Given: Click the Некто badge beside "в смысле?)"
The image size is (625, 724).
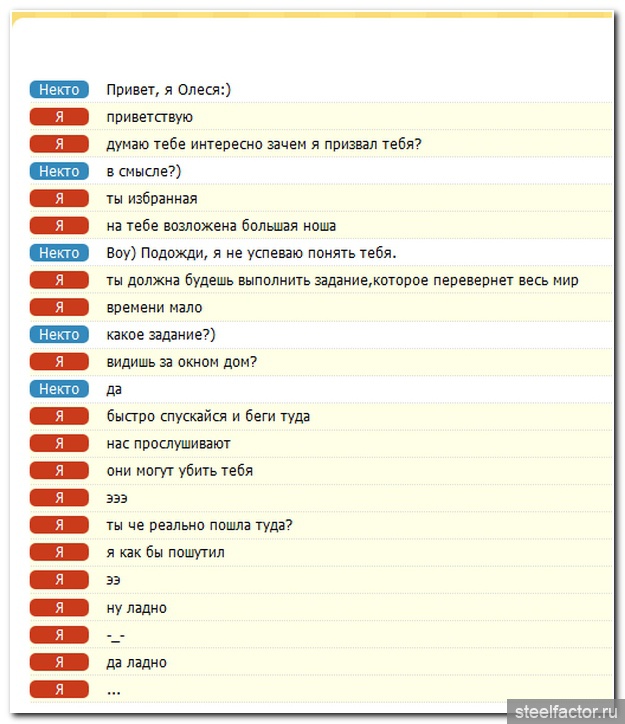Looking at the screenshot, I should coord(59,171).
